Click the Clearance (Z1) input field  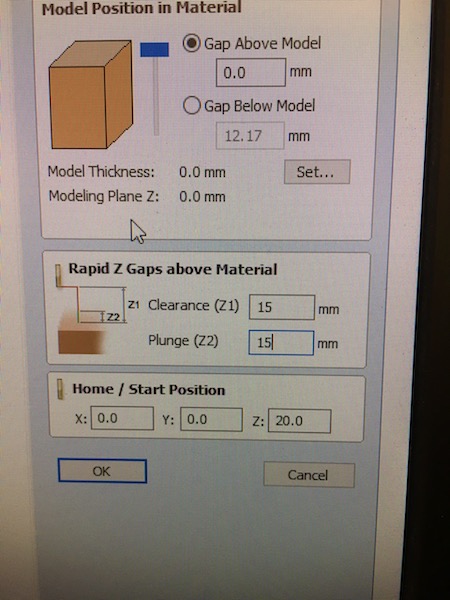click(x=282, y=307)
